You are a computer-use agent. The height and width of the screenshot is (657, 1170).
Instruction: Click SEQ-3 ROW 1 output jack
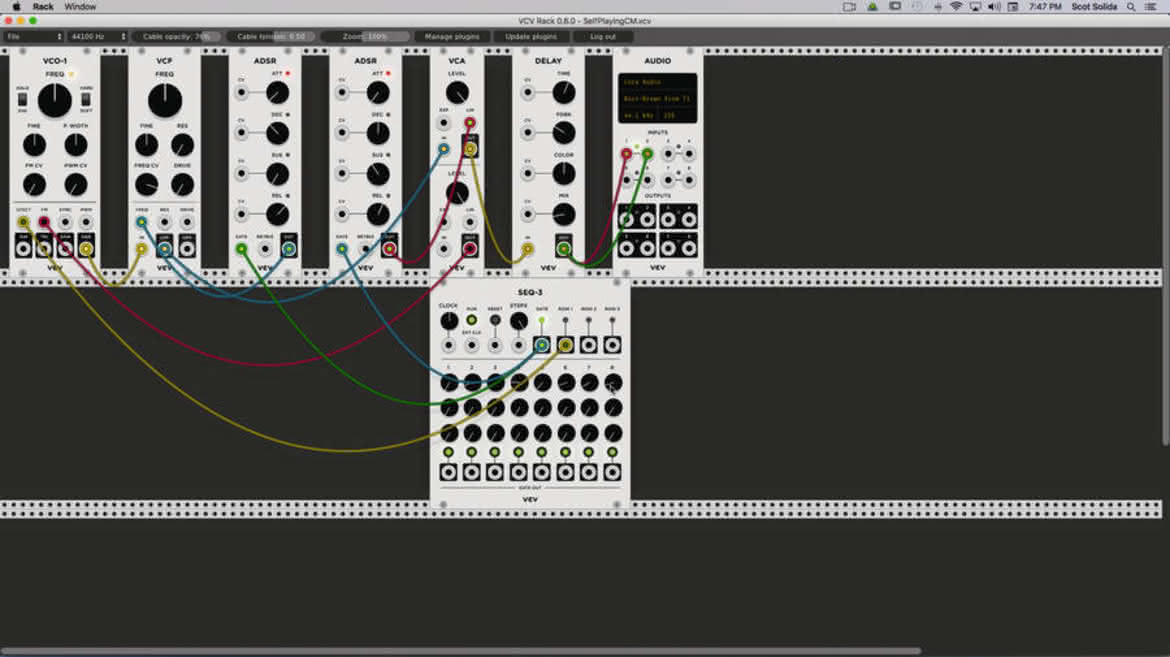(x=566, y=345)
